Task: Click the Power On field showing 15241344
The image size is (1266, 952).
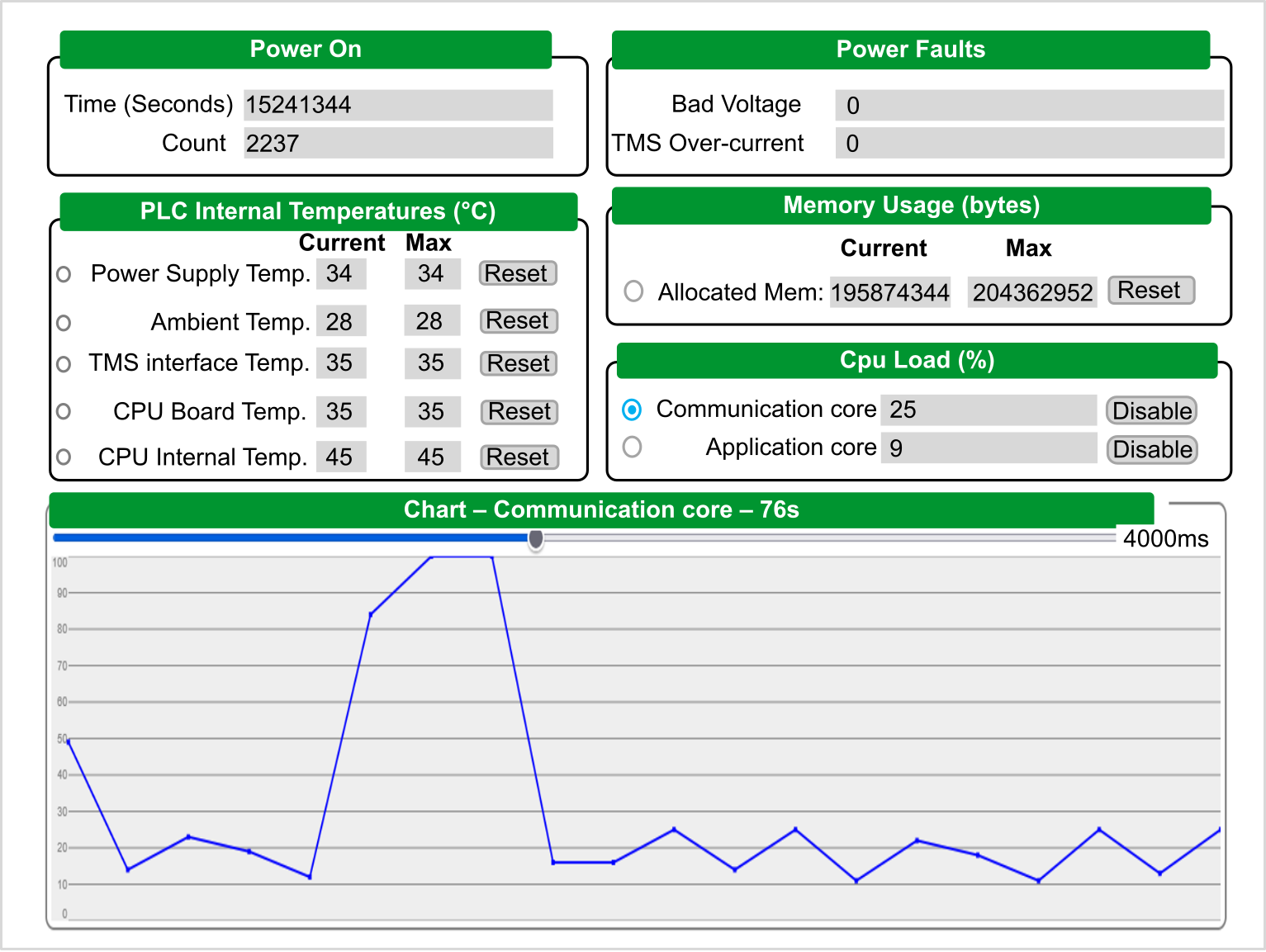Action: (398, 105)
